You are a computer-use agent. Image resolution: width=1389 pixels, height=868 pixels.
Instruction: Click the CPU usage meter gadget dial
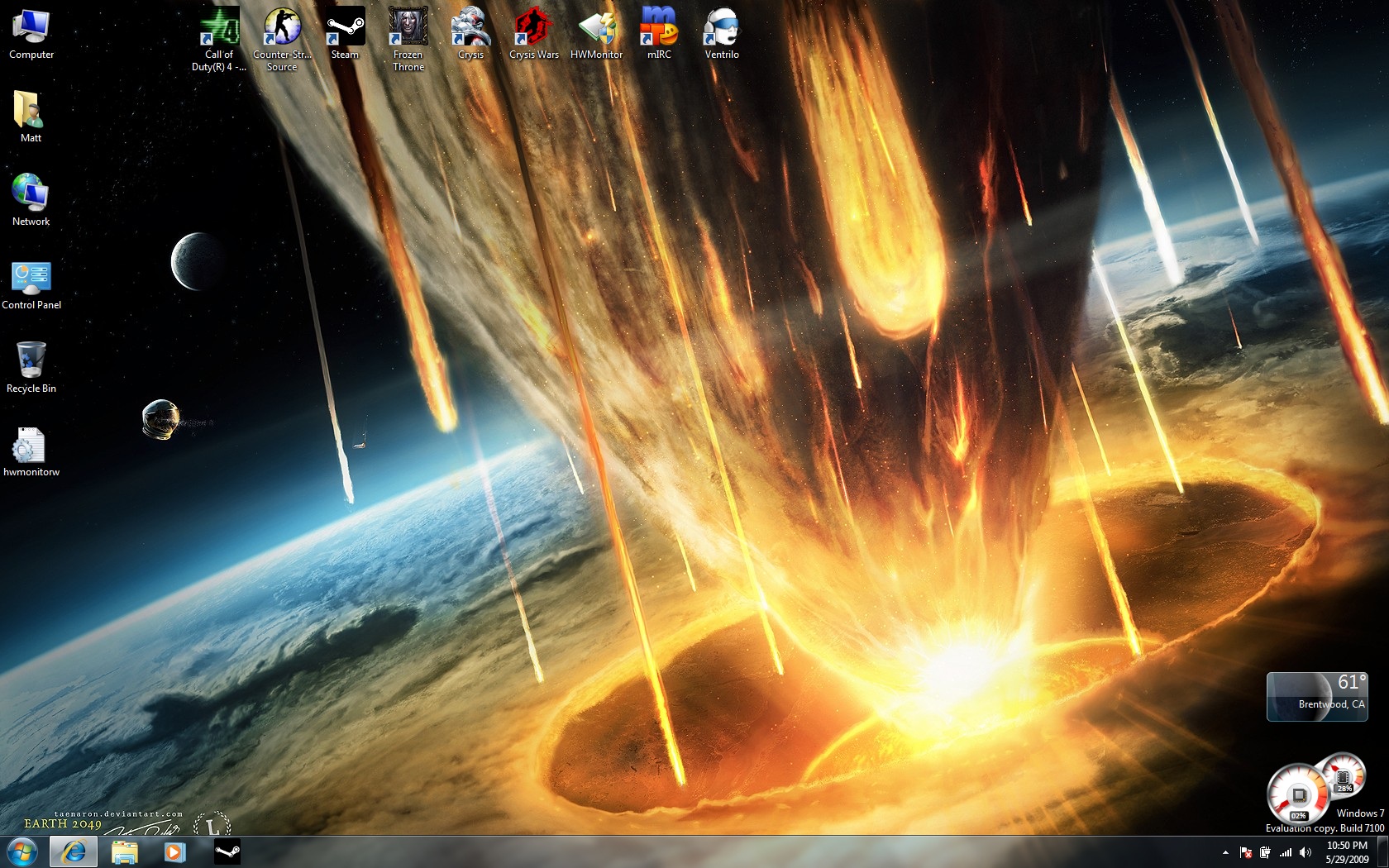(1297, 793)
